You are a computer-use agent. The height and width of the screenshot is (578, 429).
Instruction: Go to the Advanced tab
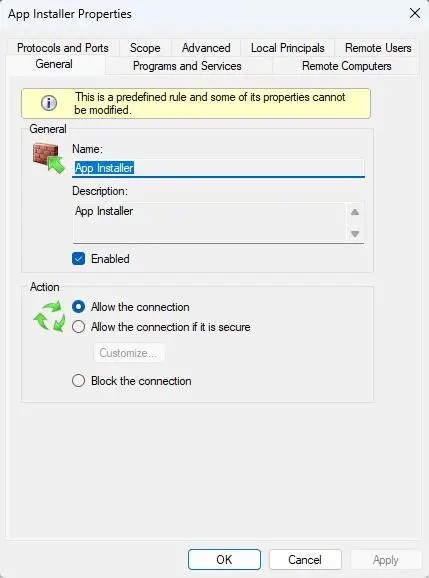(206, 48)
